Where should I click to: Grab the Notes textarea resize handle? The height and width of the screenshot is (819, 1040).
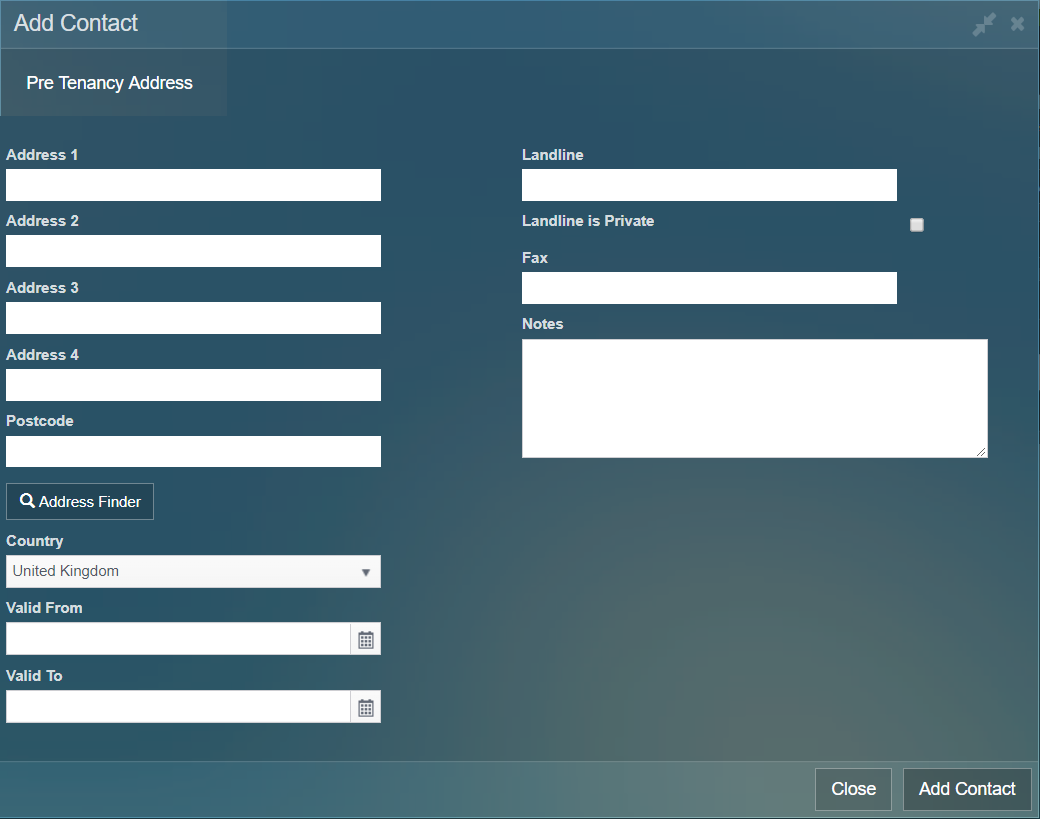982,452
